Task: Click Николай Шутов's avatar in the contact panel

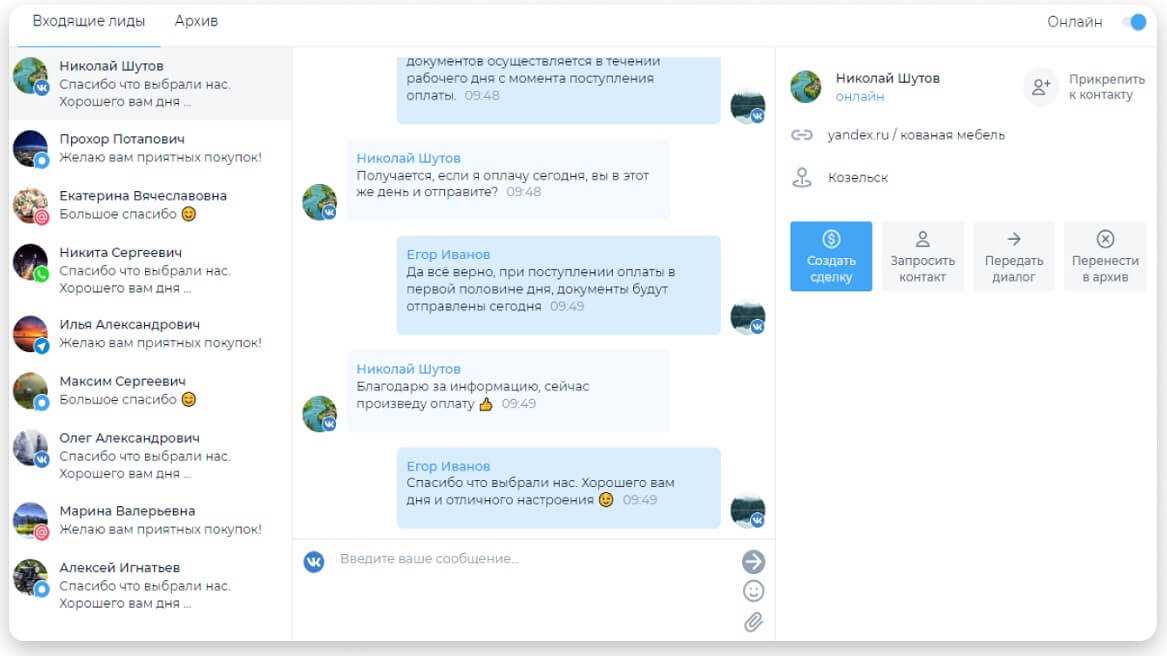Action: tap(805, 86)
